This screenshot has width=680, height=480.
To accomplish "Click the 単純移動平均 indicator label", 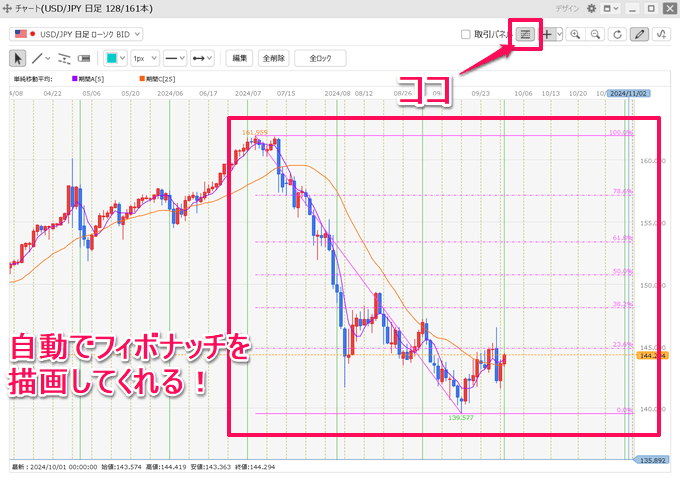I will (x=33, y=79).
